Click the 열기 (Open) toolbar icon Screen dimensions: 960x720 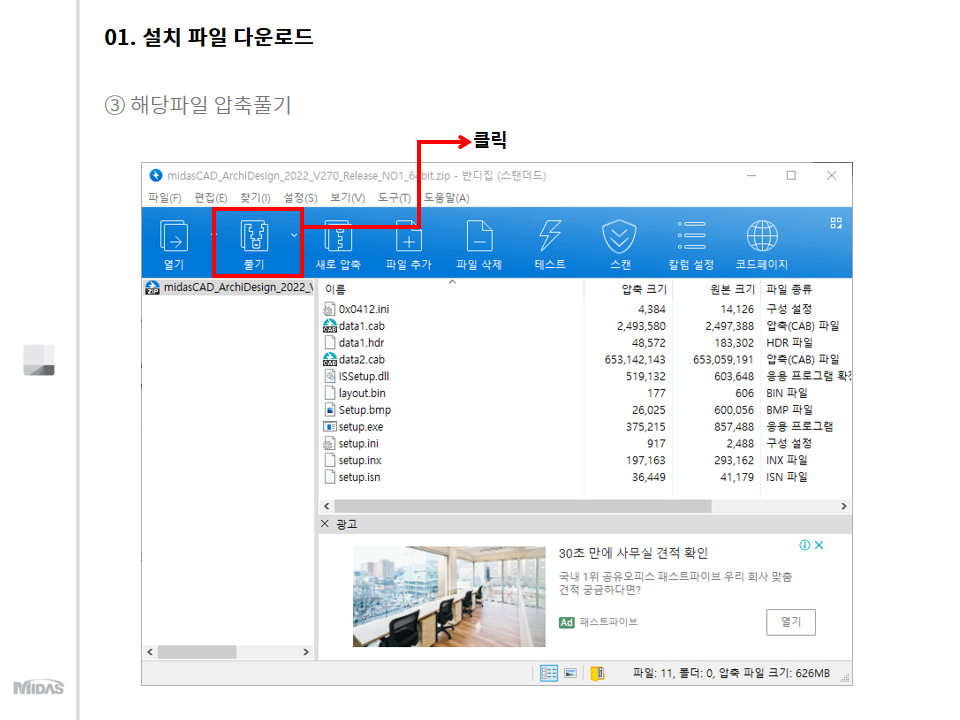(174, 236)
